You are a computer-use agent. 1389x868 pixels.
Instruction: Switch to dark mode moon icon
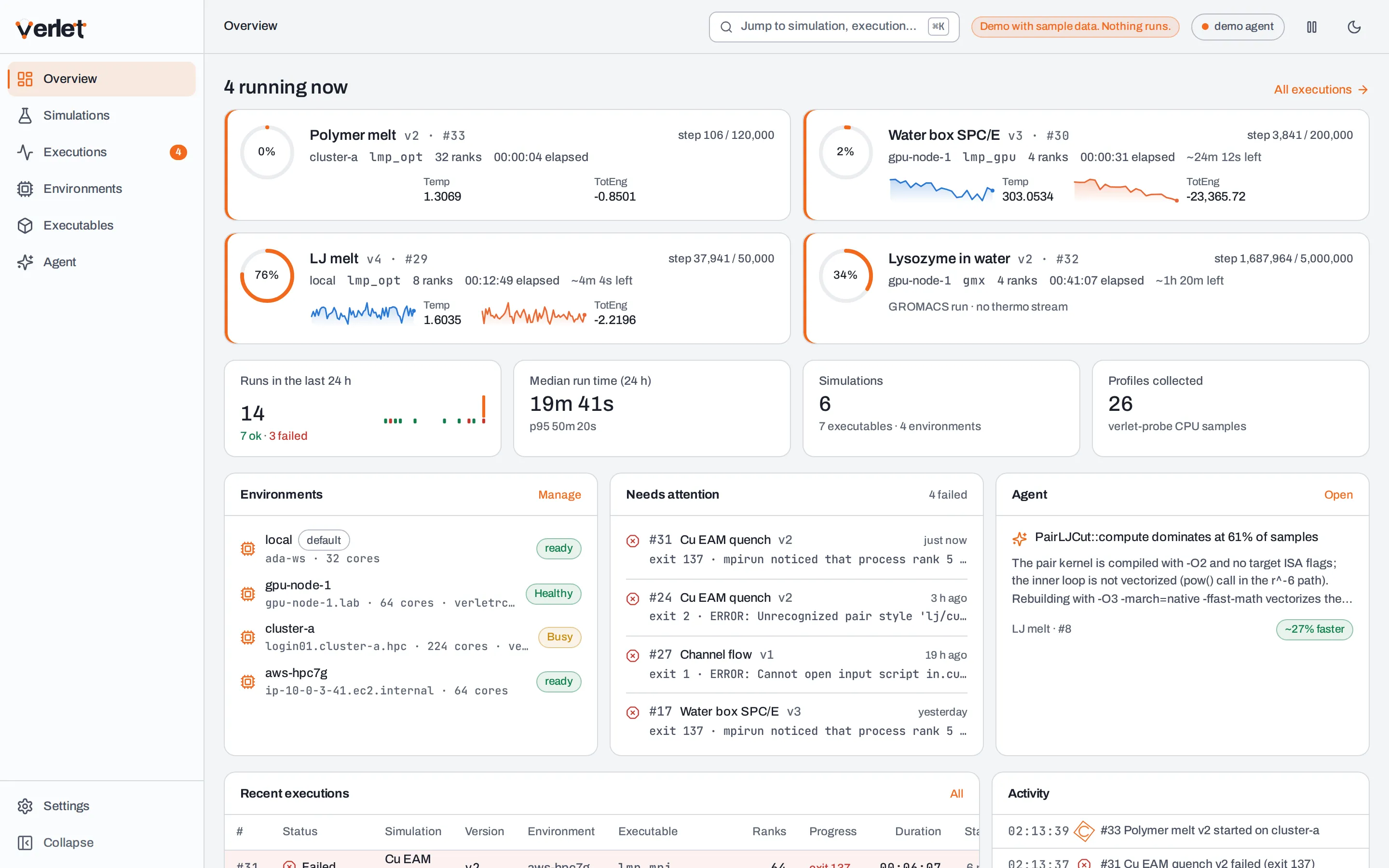pos(1354,27)
